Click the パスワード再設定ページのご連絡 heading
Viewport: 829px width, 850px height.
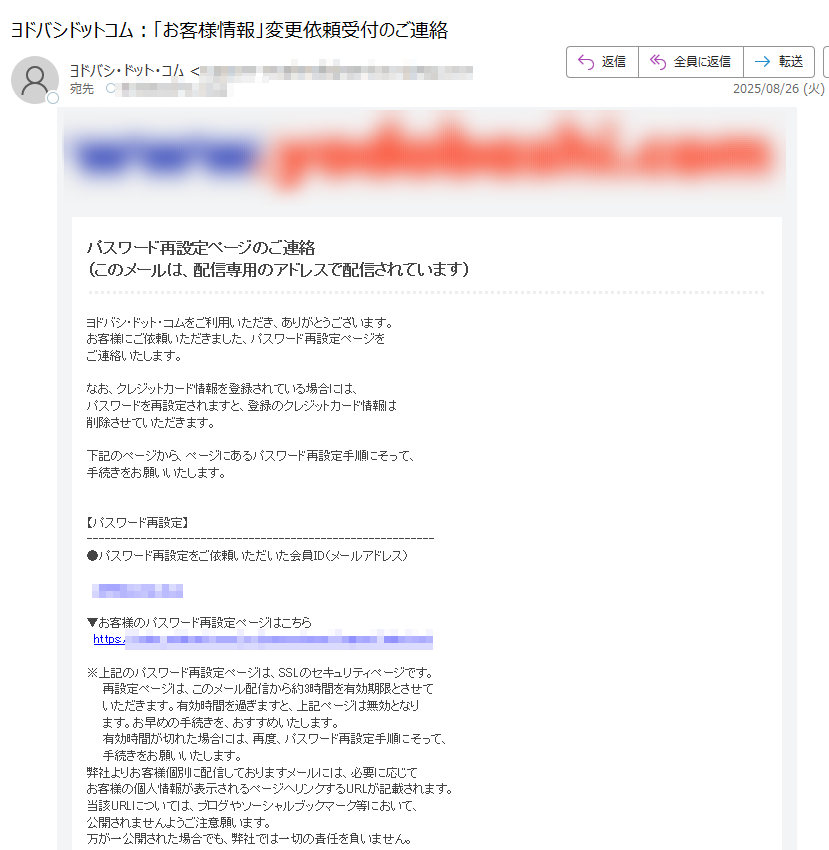coord(201,248)
